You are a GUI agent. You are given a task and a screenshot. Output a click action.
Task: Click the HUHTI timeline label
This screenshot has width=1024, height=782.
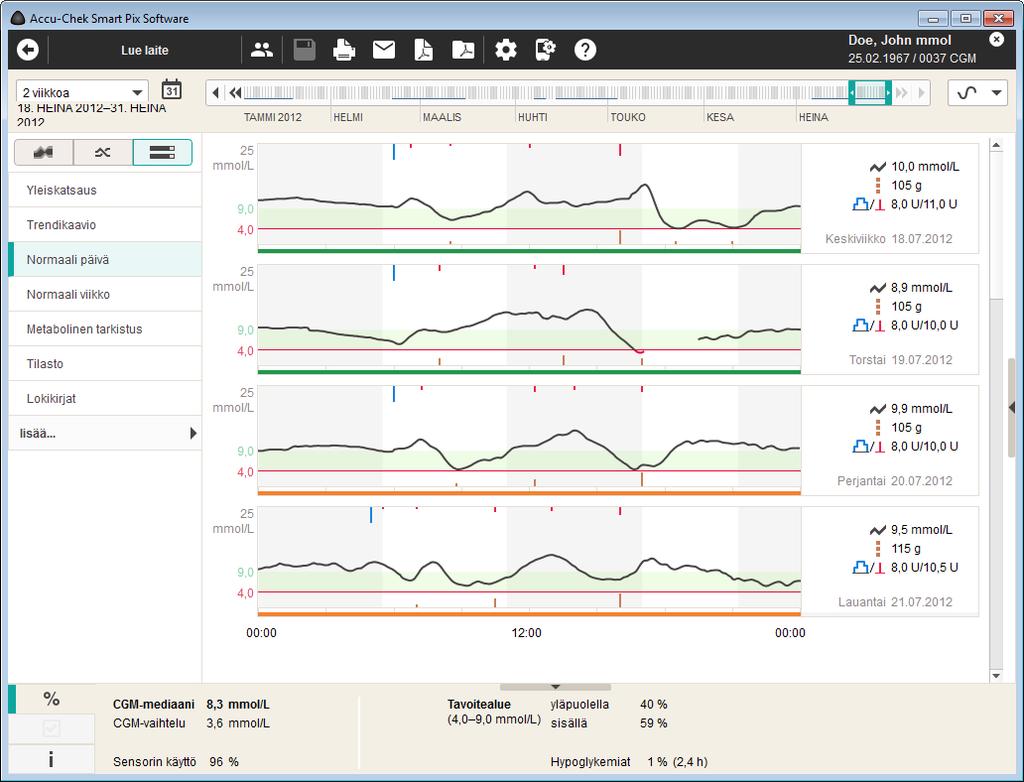(533, 117)
